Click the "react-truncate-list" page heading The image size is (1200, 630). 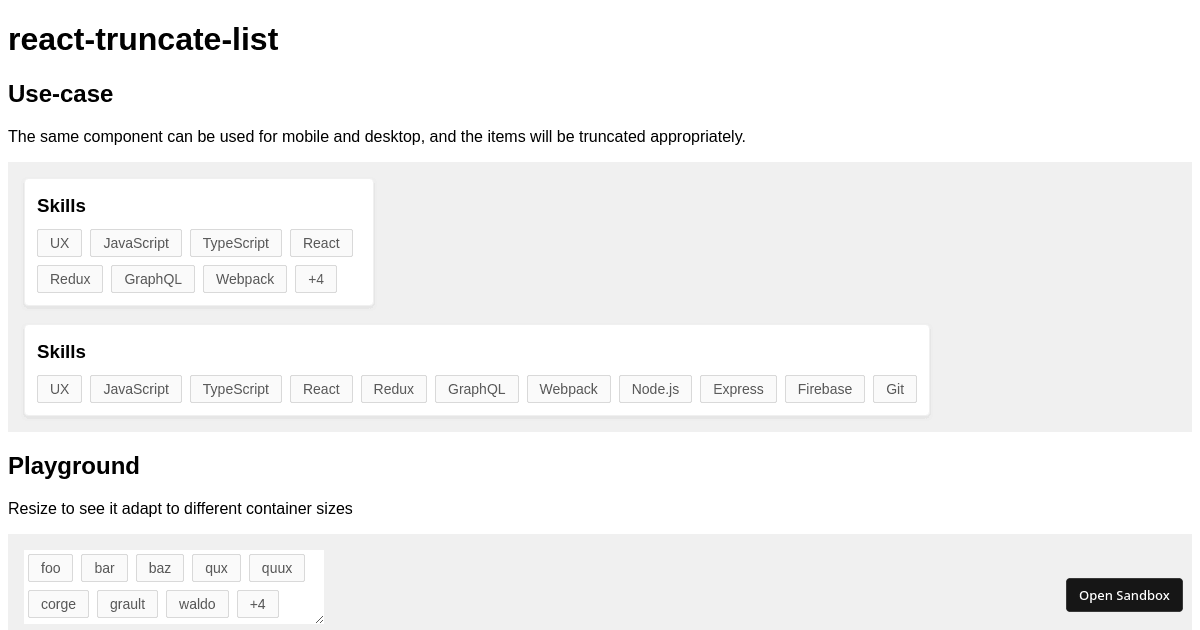coord(143,39)
